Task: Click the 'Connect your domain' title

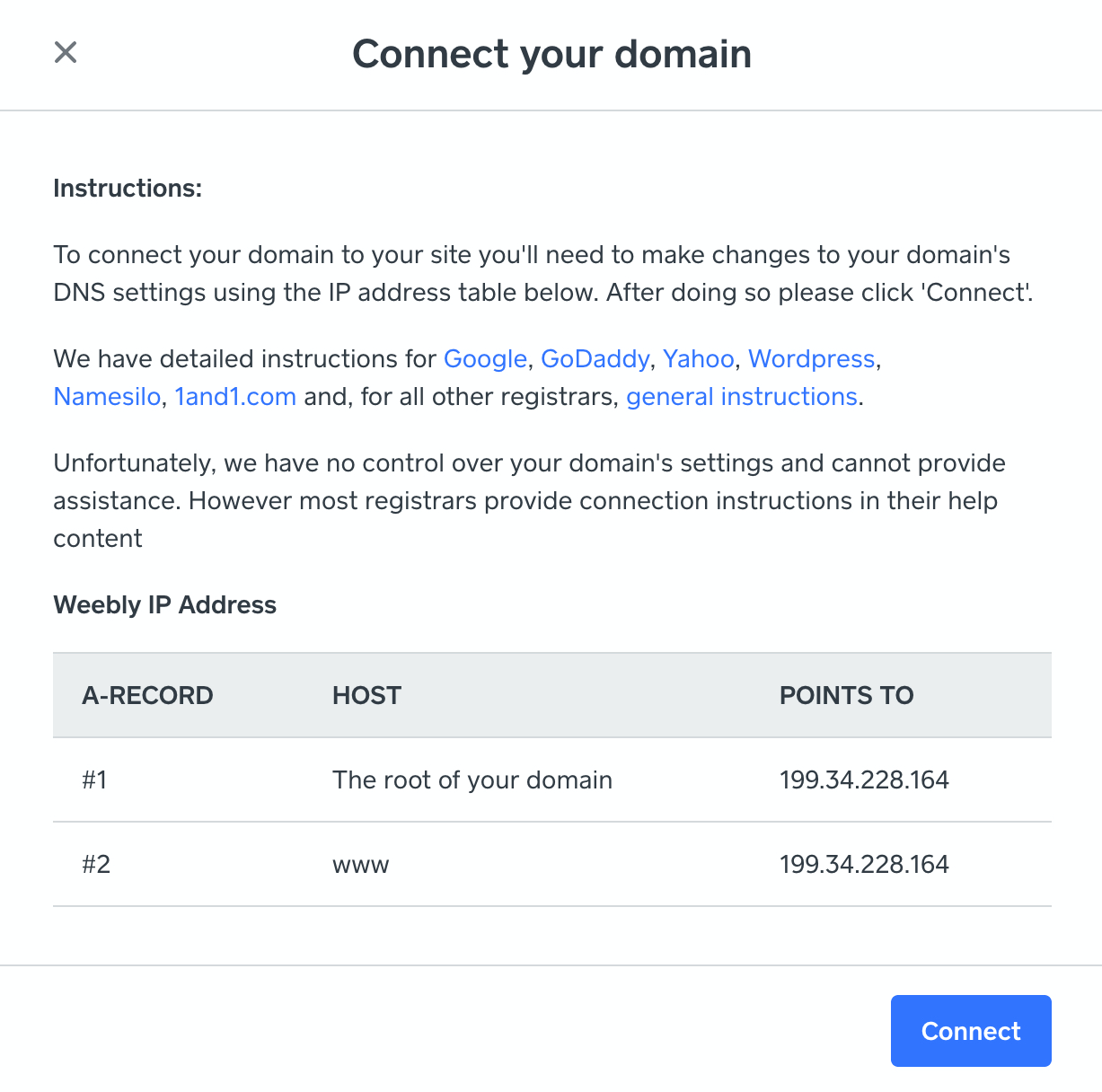Action: 551,54
